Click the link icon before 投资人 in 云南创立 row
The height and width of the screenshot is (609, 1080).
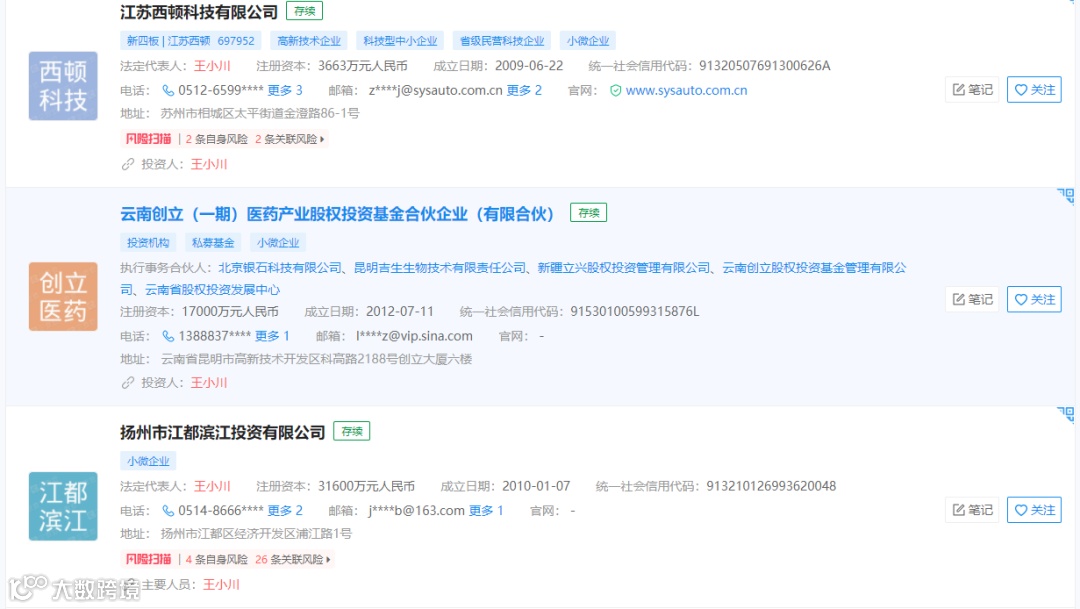pyautogui.click(x=127, y=382)
